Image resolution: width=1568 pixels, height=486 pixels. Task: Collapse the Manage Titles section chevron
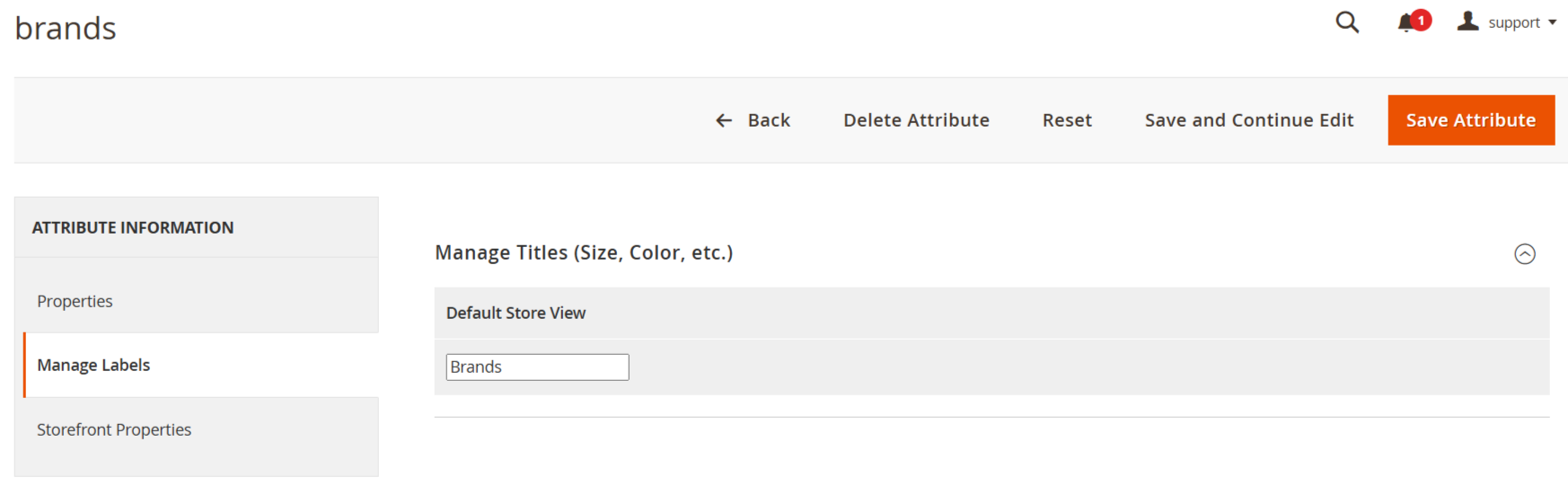click(x=1525, y=254)
